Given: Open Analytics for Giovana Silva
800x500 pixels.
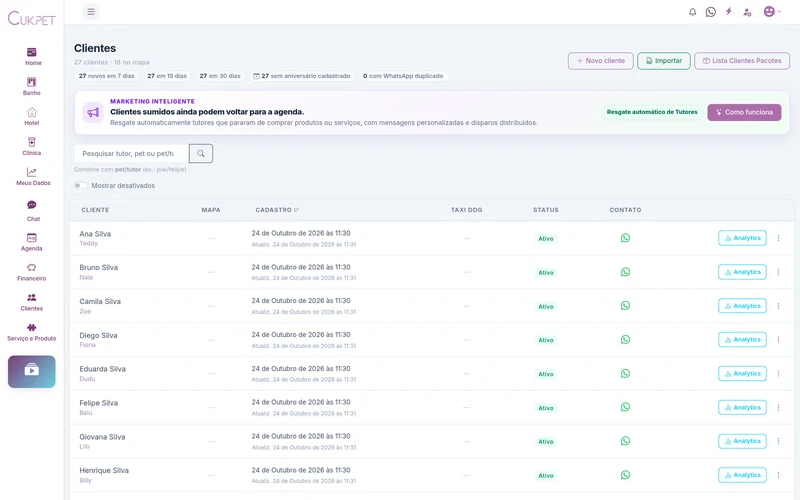Looking at the screenshot, I should click(x=742, y=441).
